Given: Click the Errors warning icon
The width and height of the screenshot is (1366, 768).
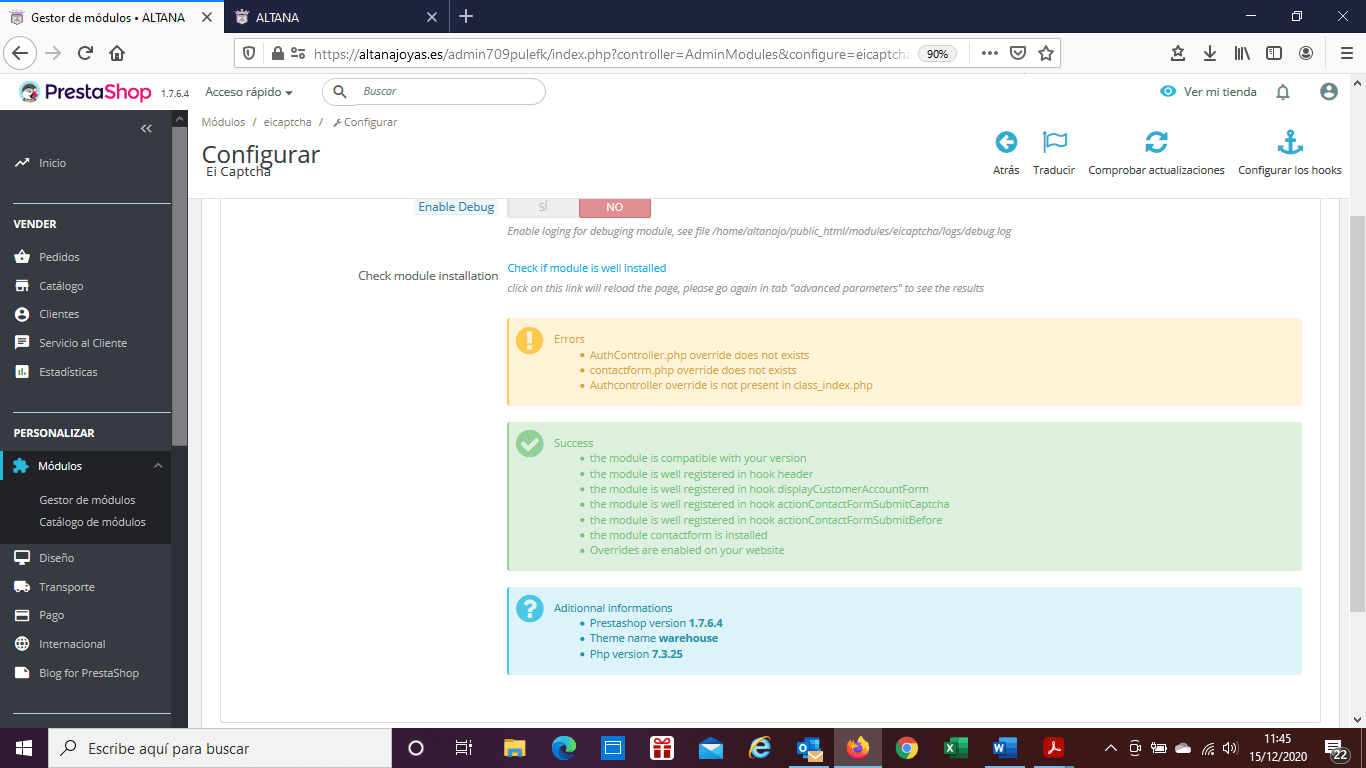Looking at the screenshot, I should click(529, 341).
